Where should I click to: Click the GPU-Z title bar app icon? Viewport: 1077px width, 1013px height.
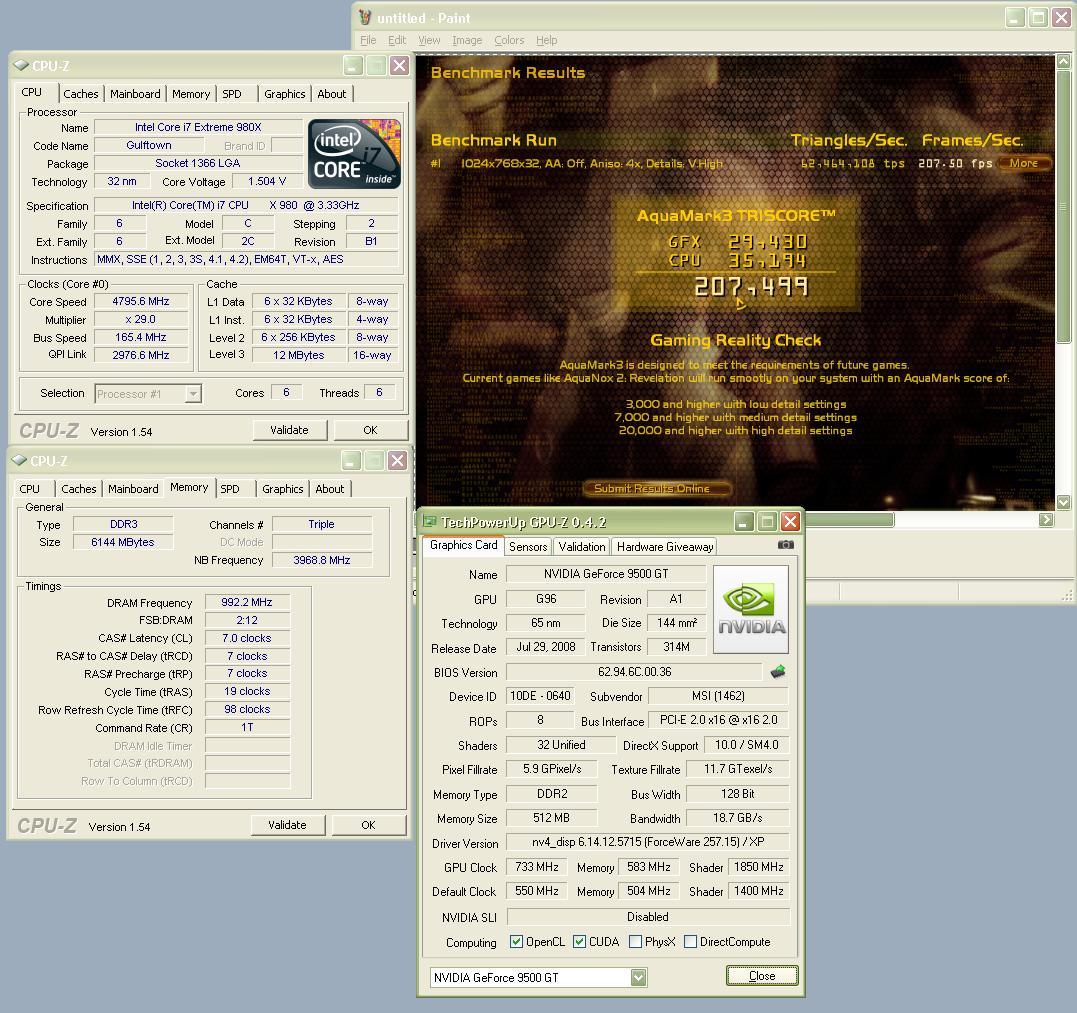tap(429, 521)
